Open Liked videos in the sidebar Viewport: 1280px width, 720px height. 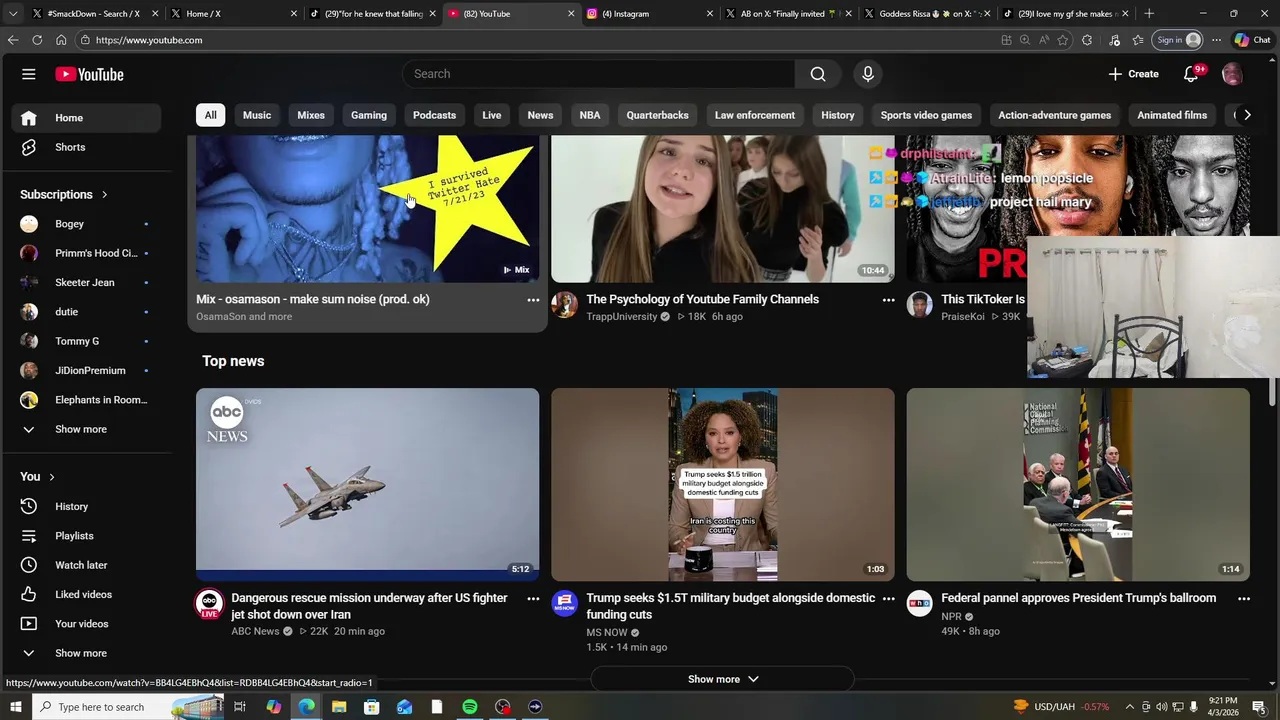pyautogui.click(x=85, y=594)
